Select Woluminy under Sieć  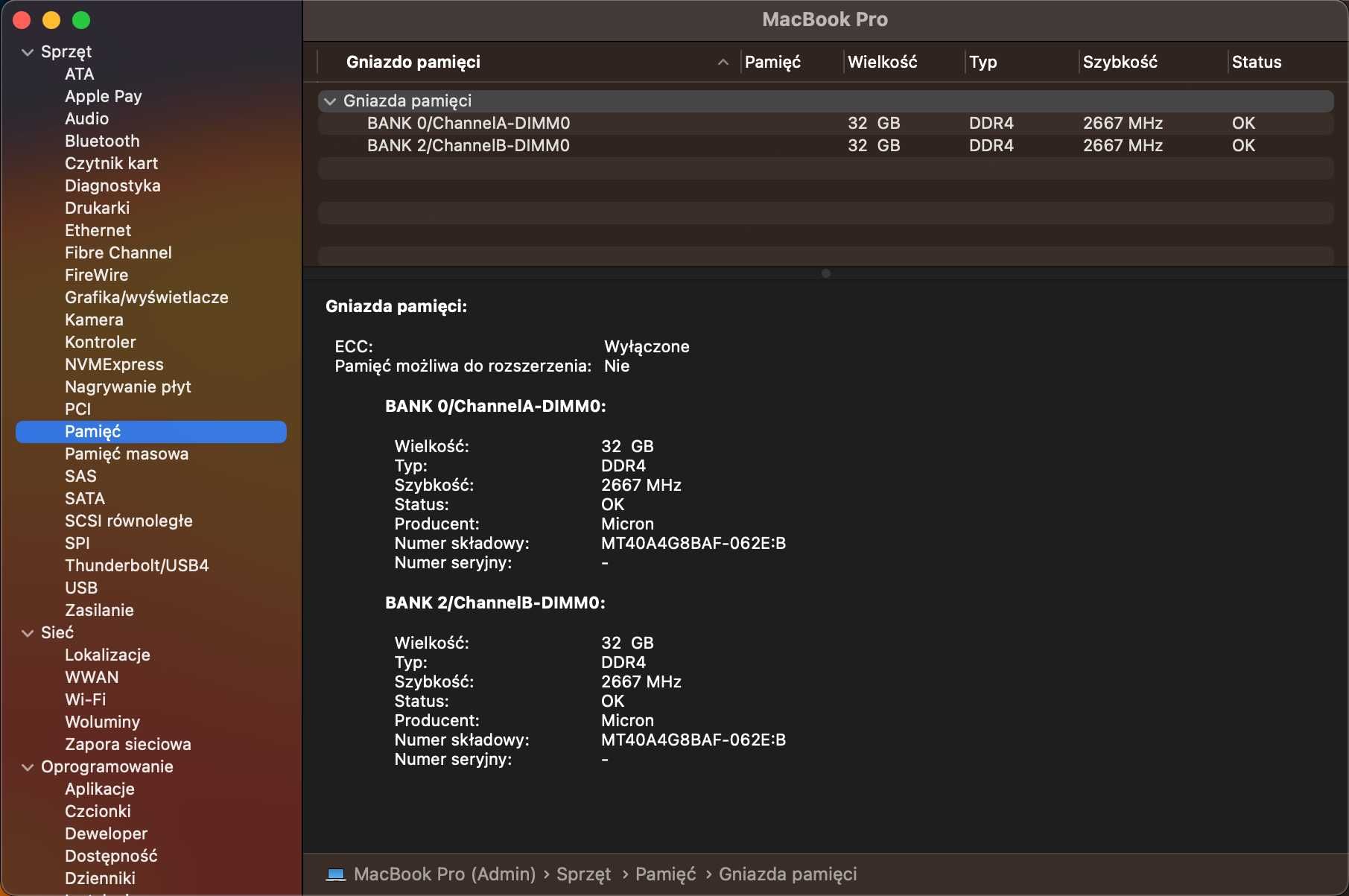pyautogui.click(x=102, y=722)
